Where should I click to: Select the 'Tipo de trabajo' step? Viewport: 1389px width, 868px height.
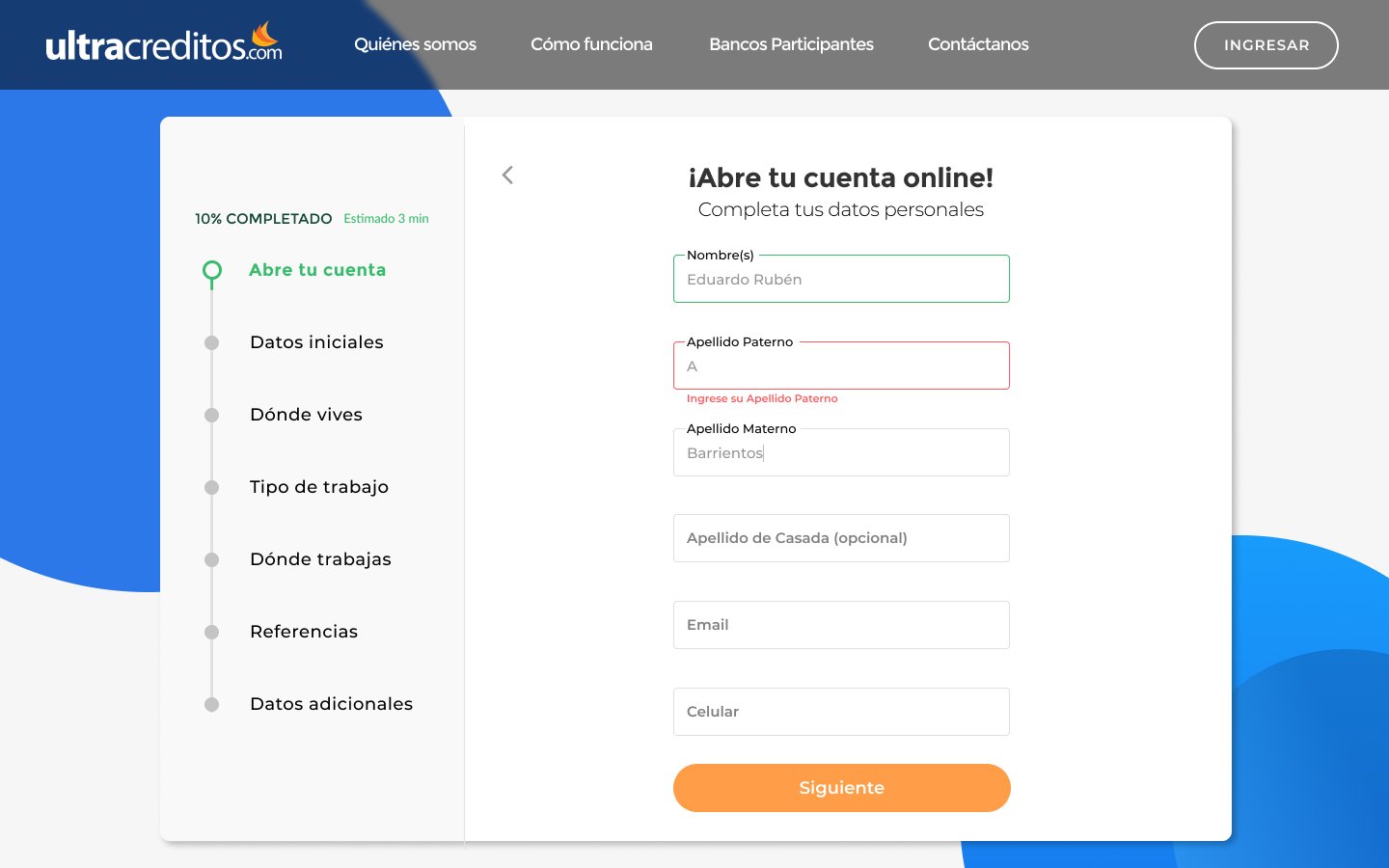coord(318,487)
